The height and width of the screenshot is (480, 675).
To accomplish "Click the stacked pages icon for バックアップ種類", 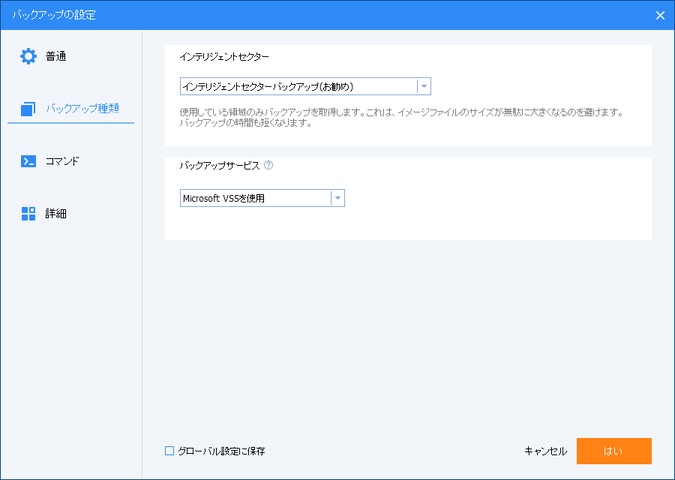I will (28, 108).
